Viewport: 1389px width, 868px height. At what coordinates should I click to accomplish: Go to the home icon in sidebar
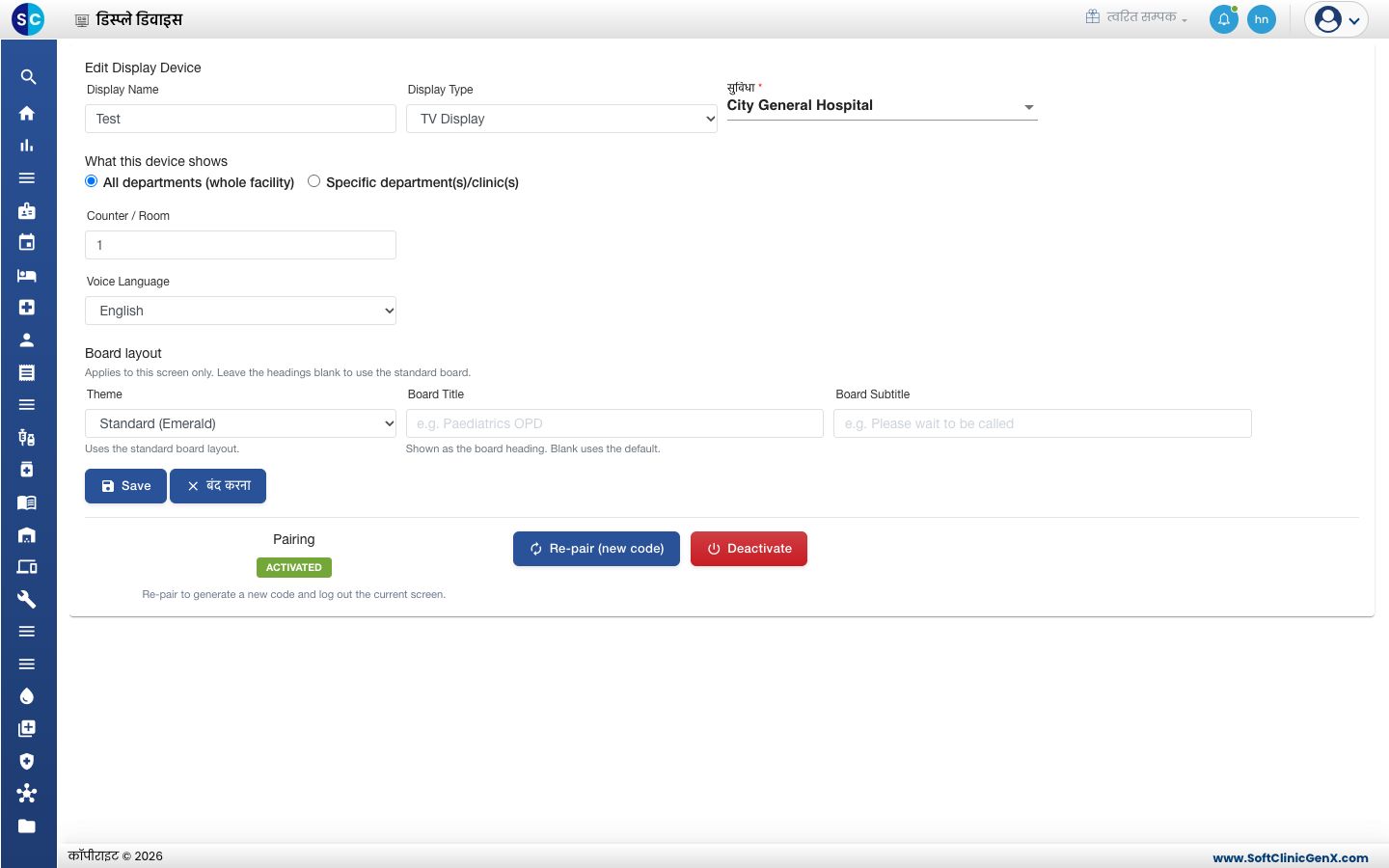(27, 113)
